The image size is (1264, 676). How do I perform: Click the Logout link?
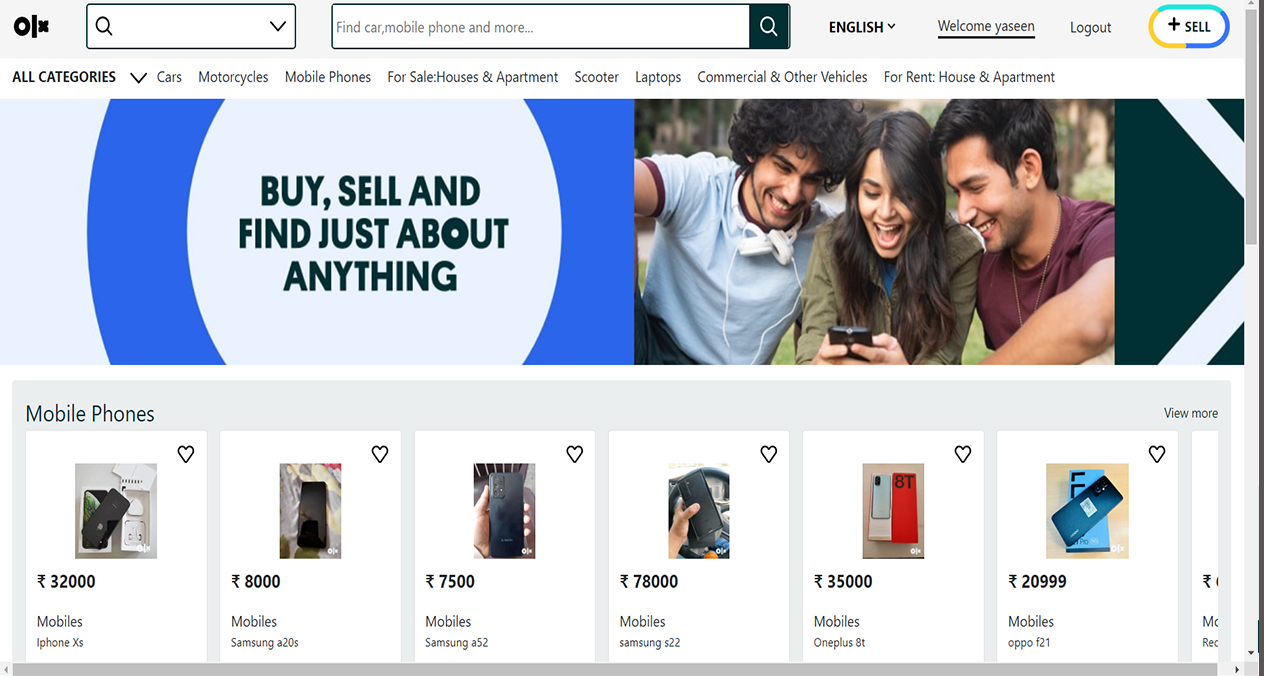[1090, 27]
